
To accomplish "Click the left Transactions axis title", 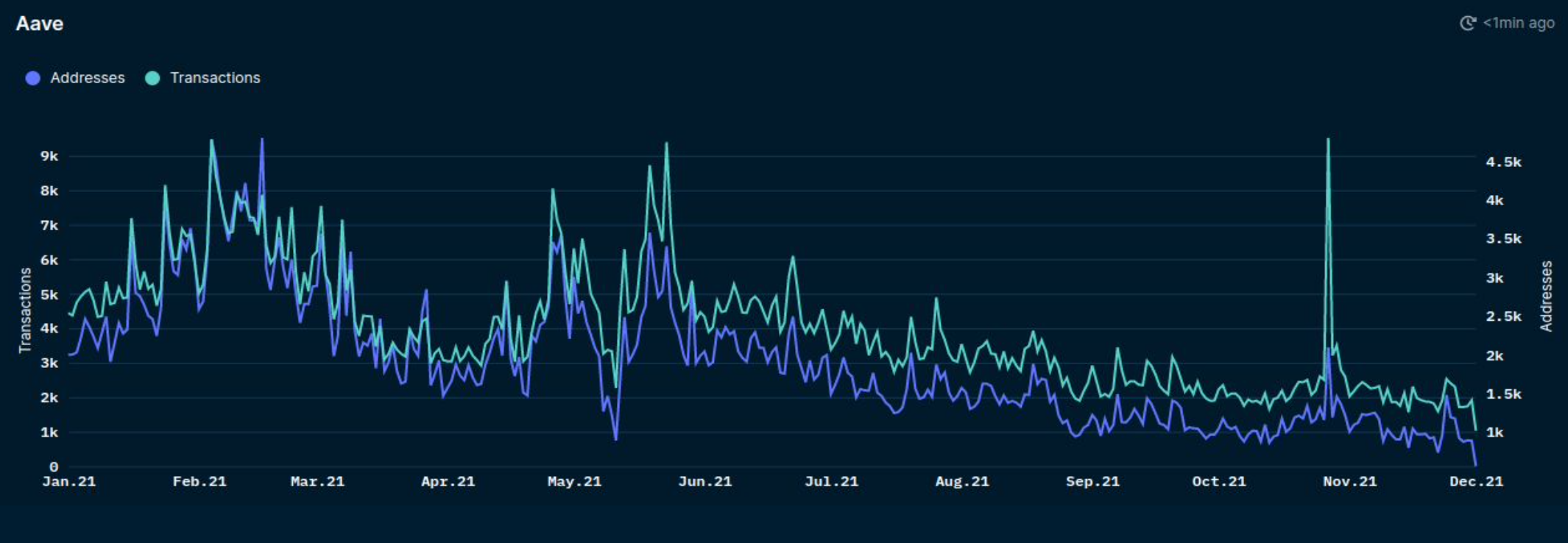I will pyautogui.click(x=25, y=310).
